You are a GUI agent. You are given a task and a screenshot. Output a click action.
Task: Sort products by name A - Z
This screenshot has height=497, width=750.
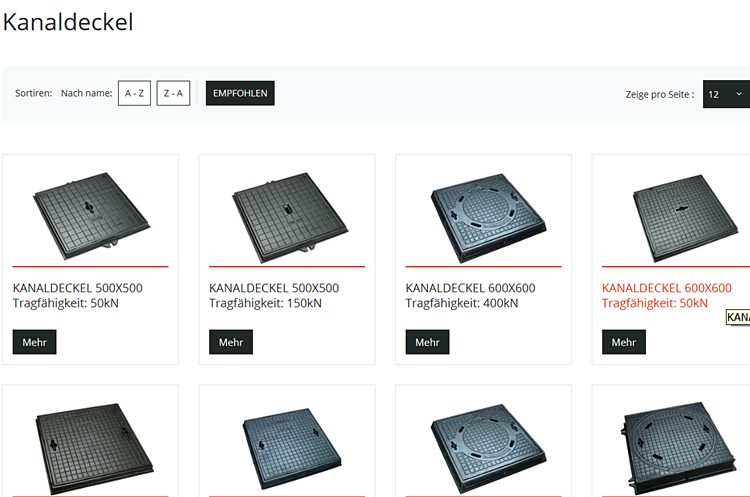coord(134,93)
